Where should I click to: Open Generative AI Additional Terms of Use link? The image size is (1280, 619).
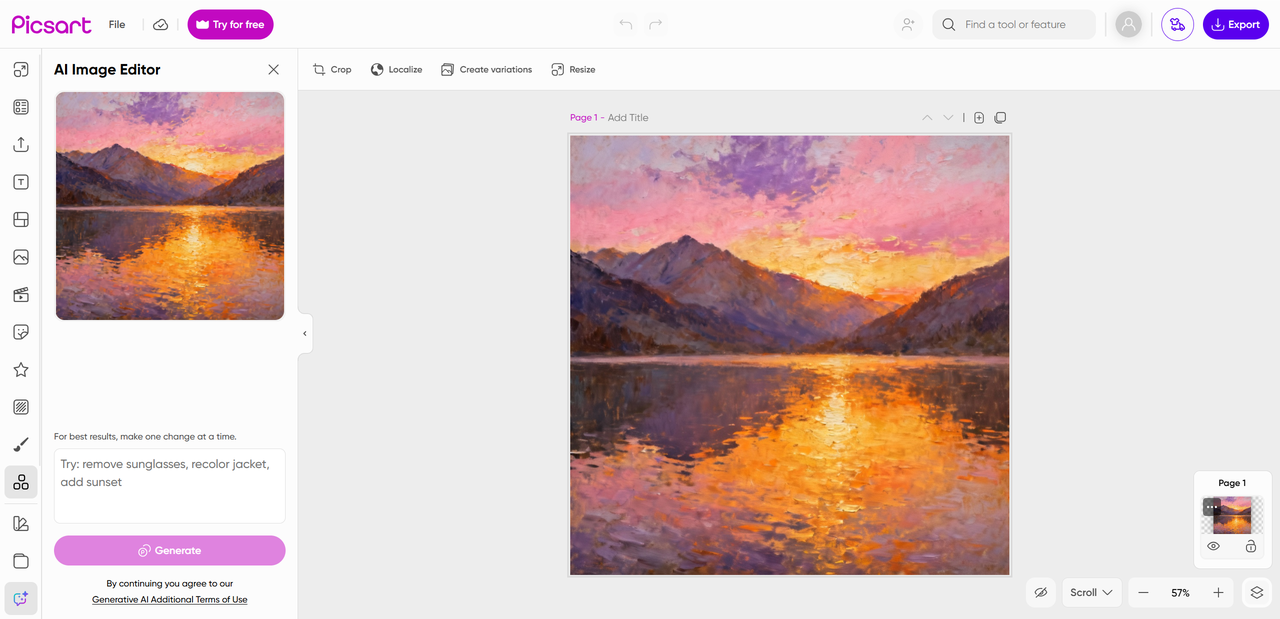(169, 600)
